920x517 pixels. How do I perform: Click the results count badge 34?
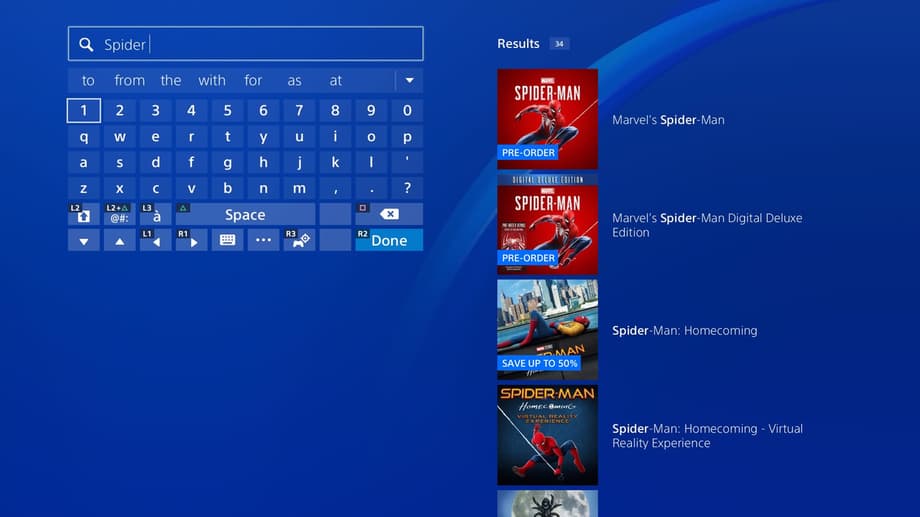[x=559, y=43]
